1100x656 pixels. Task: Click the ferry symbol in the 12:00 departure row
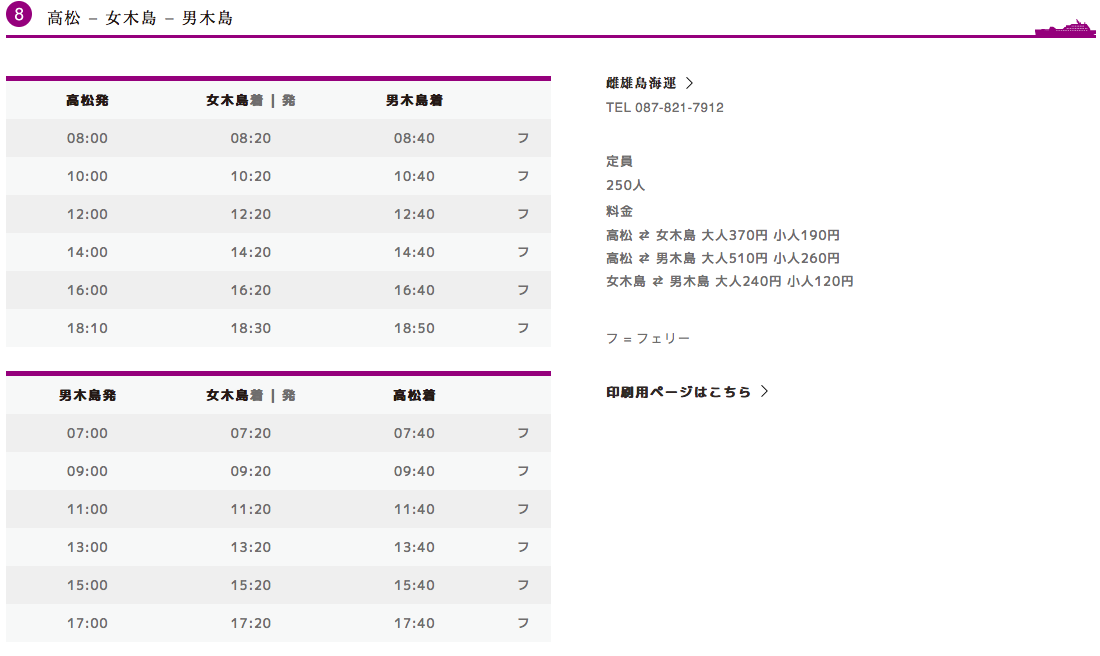(523, 214)
